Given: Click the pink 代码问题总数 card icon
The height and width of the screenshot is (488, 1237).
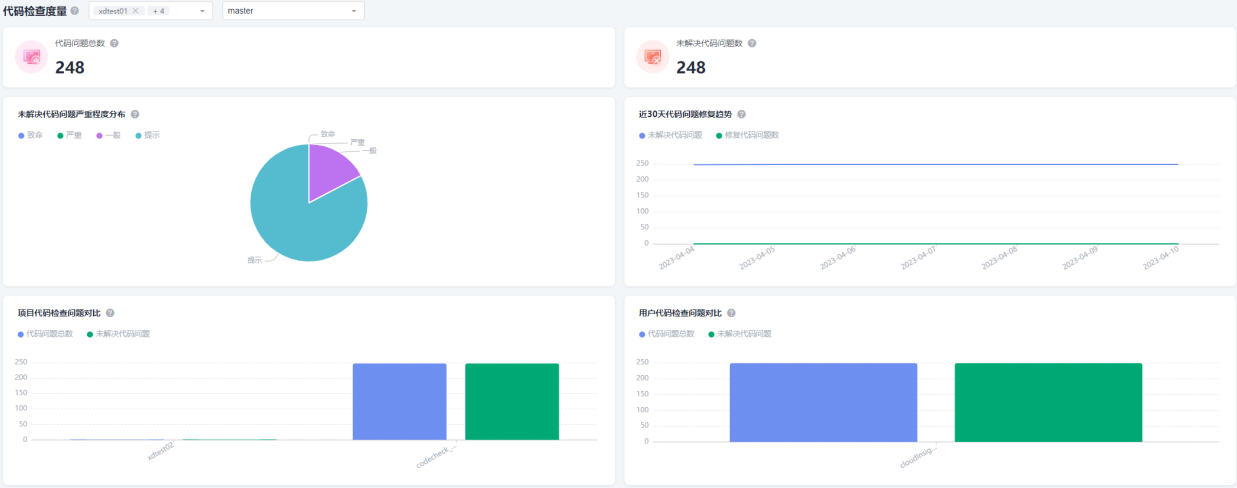Looking at the screenshot, I should pyautogui.click(x=32, y=57).
